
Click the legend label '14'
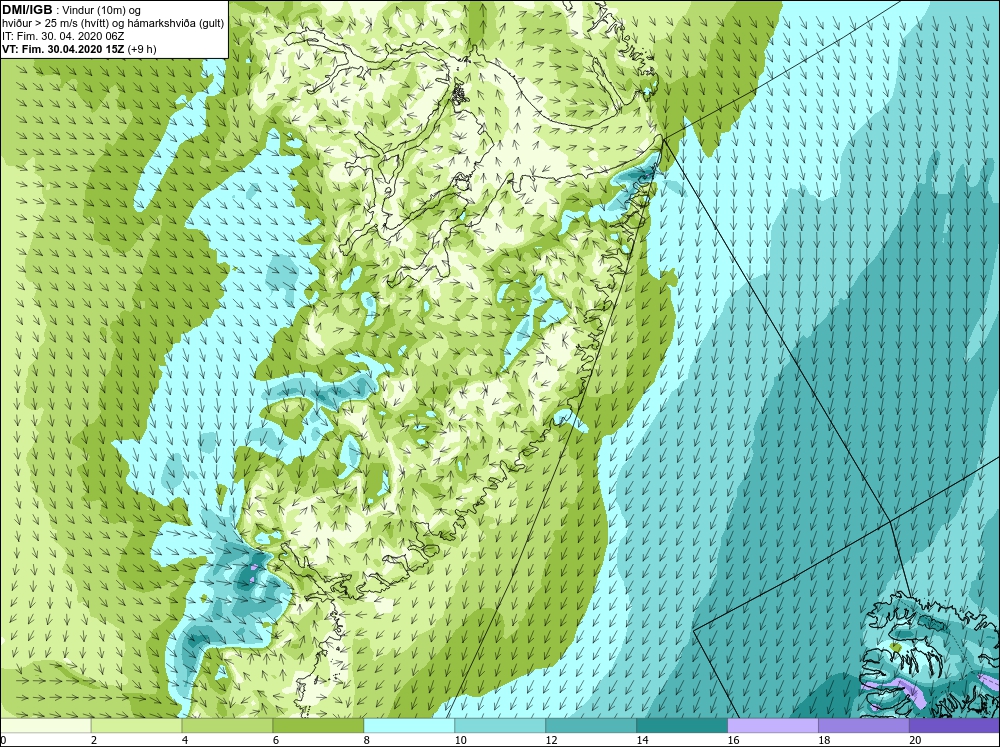pos(642,740)
